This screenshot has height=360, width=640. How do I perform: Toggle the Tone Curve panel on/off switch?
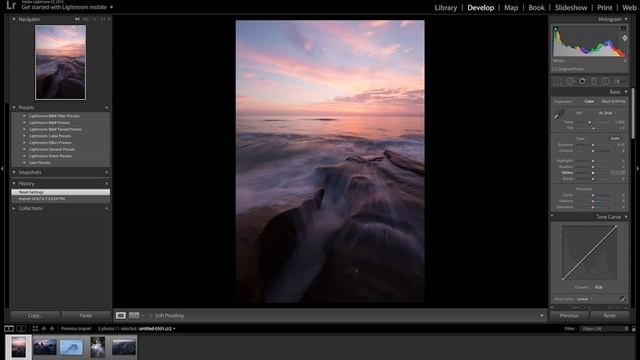coord(552,216)
